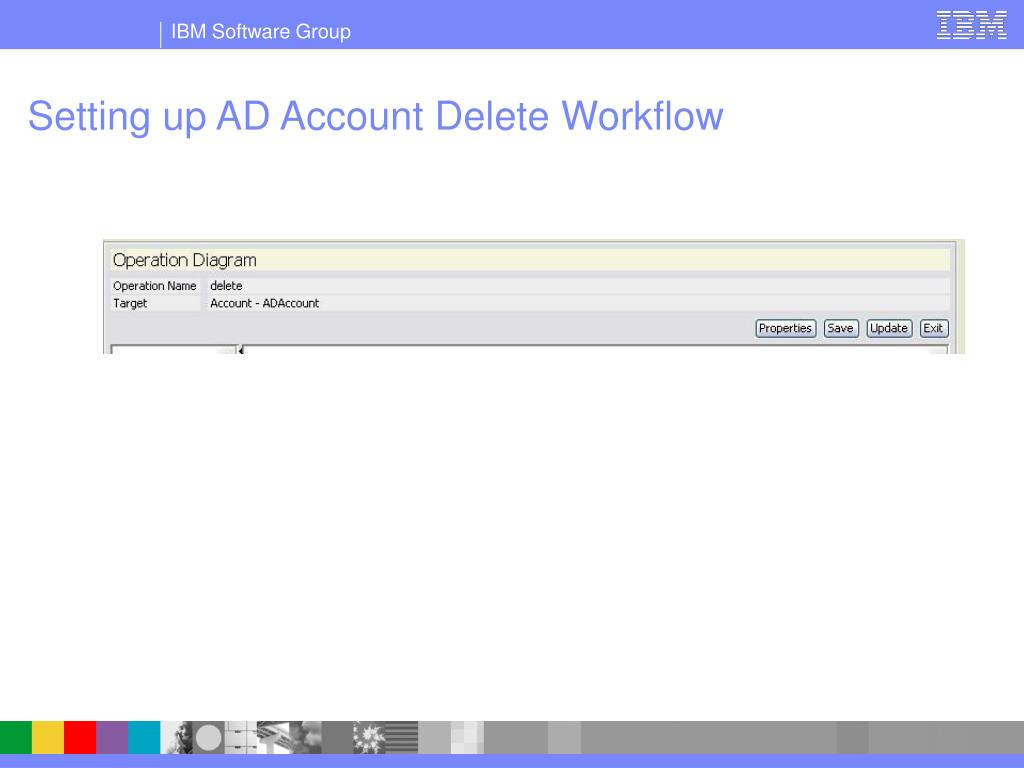Click the IBM logo in the header

point(972,25)
